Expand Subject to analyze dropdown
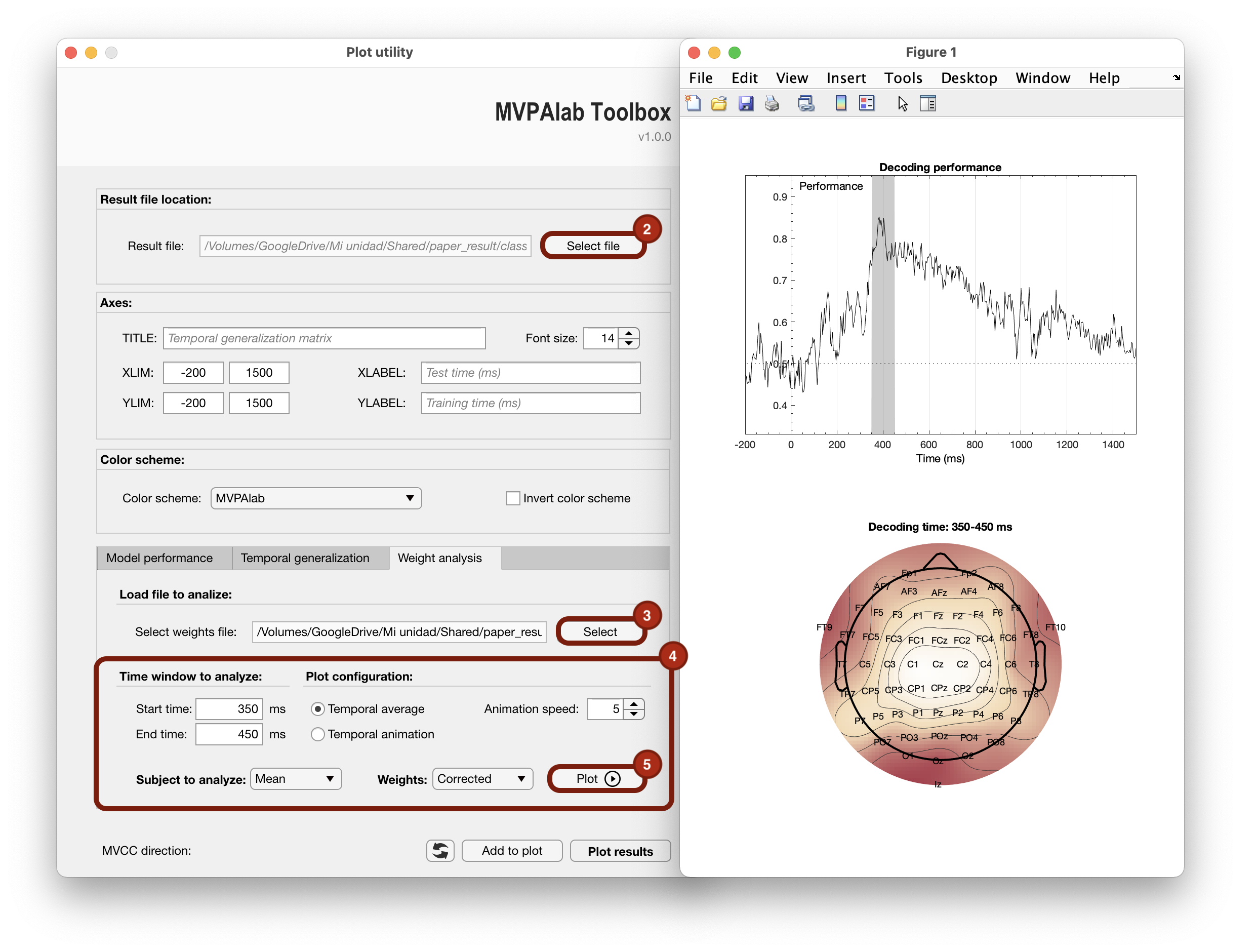 click(x=295, y=779)
